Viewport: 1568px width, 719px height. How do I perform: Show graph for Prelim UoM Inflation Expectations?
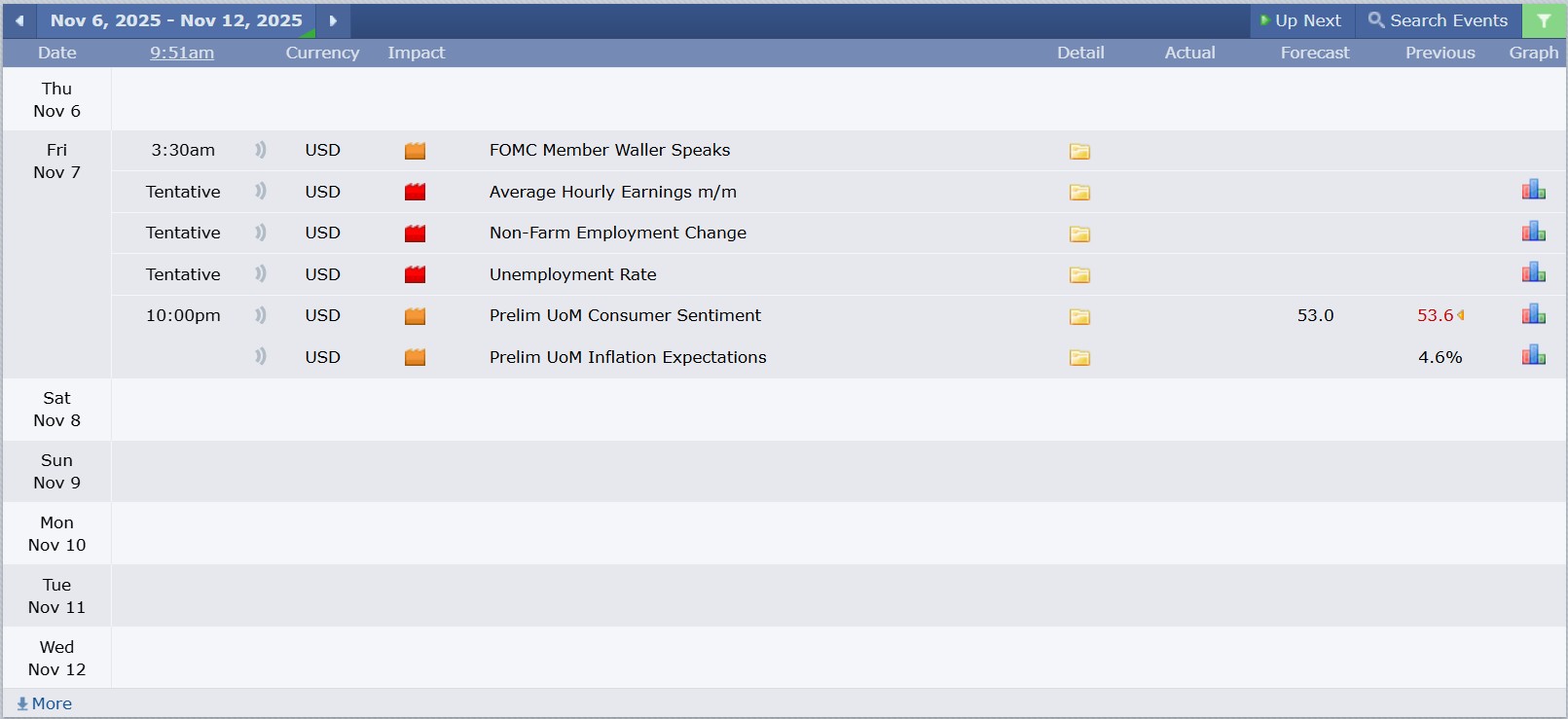[1533, 355]
